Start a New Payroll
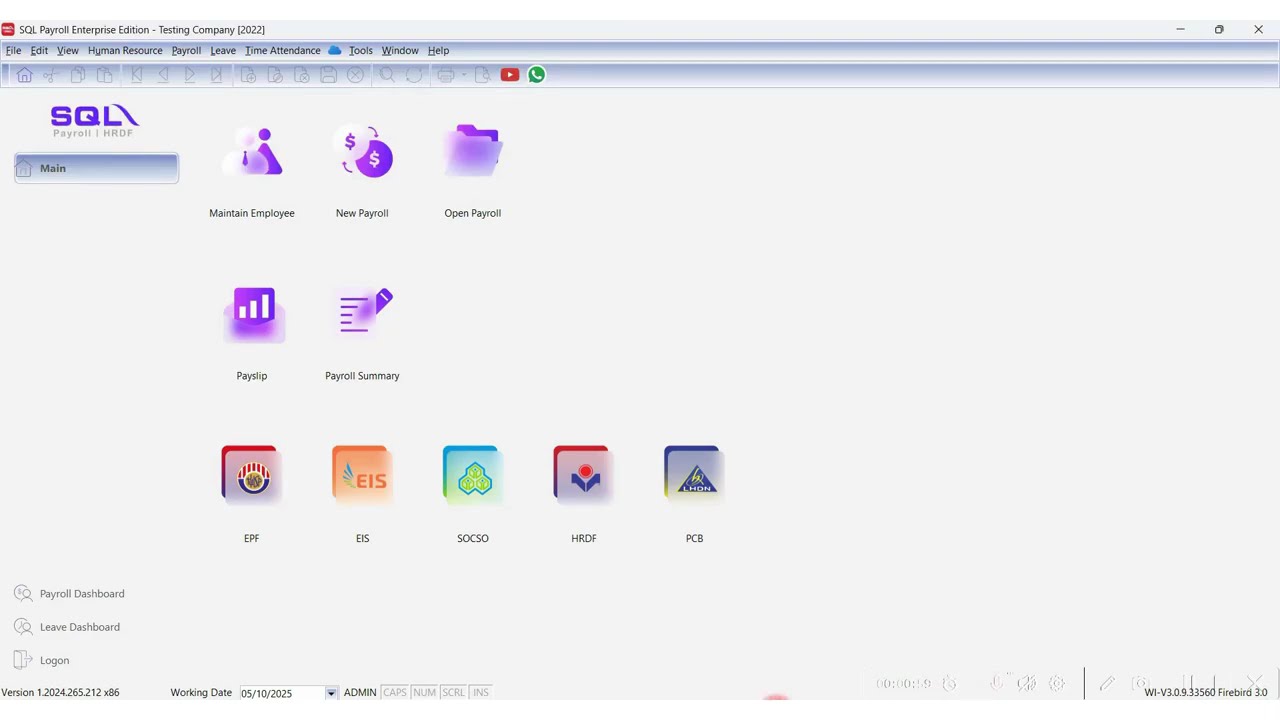 [362, 172]
